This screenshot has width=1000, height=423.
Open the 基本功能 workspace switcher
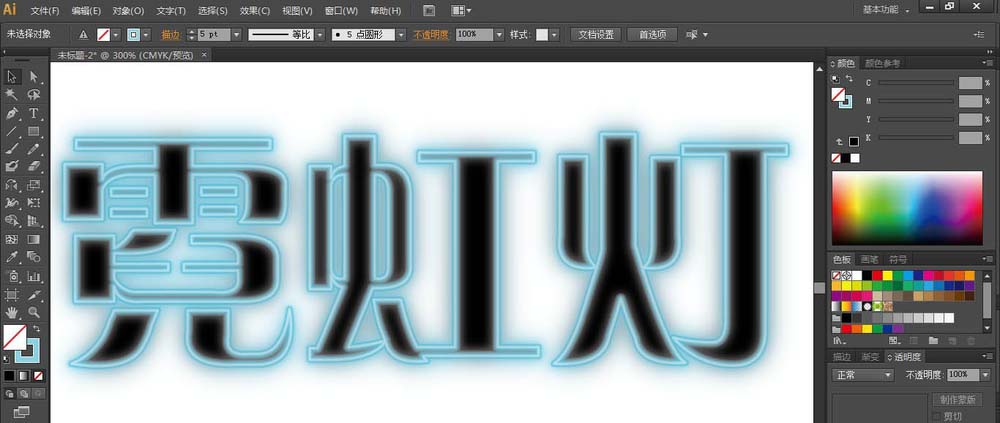pyautogui.click(x=885, y=10)
